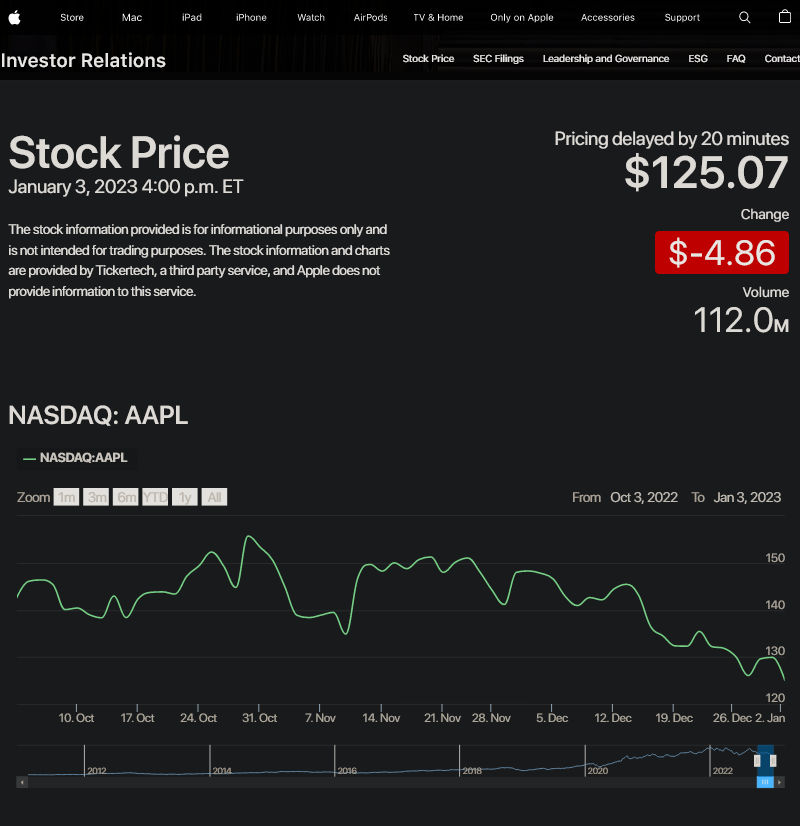The height and width of the screenshot is (826, 800).
Task: Click the Apple logo icon
Action: pyautogui.click(x=14, y=17)
